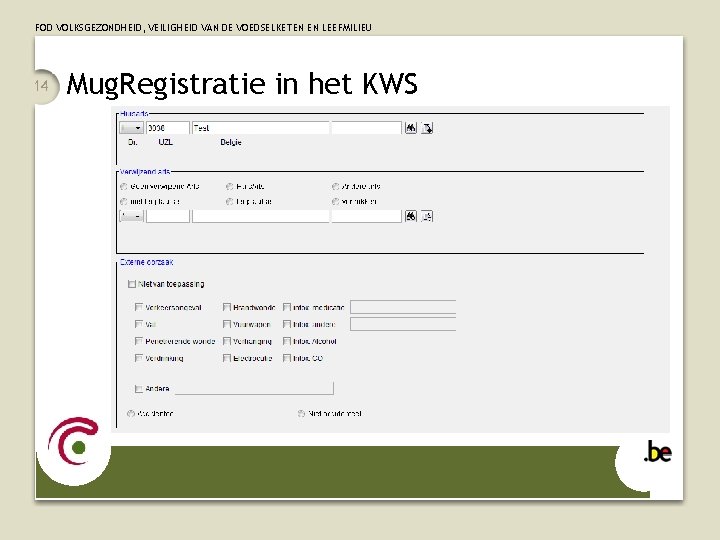Tick the Intox. medicatie checkbox
The image size is (720, 540).
pos(287,307)
